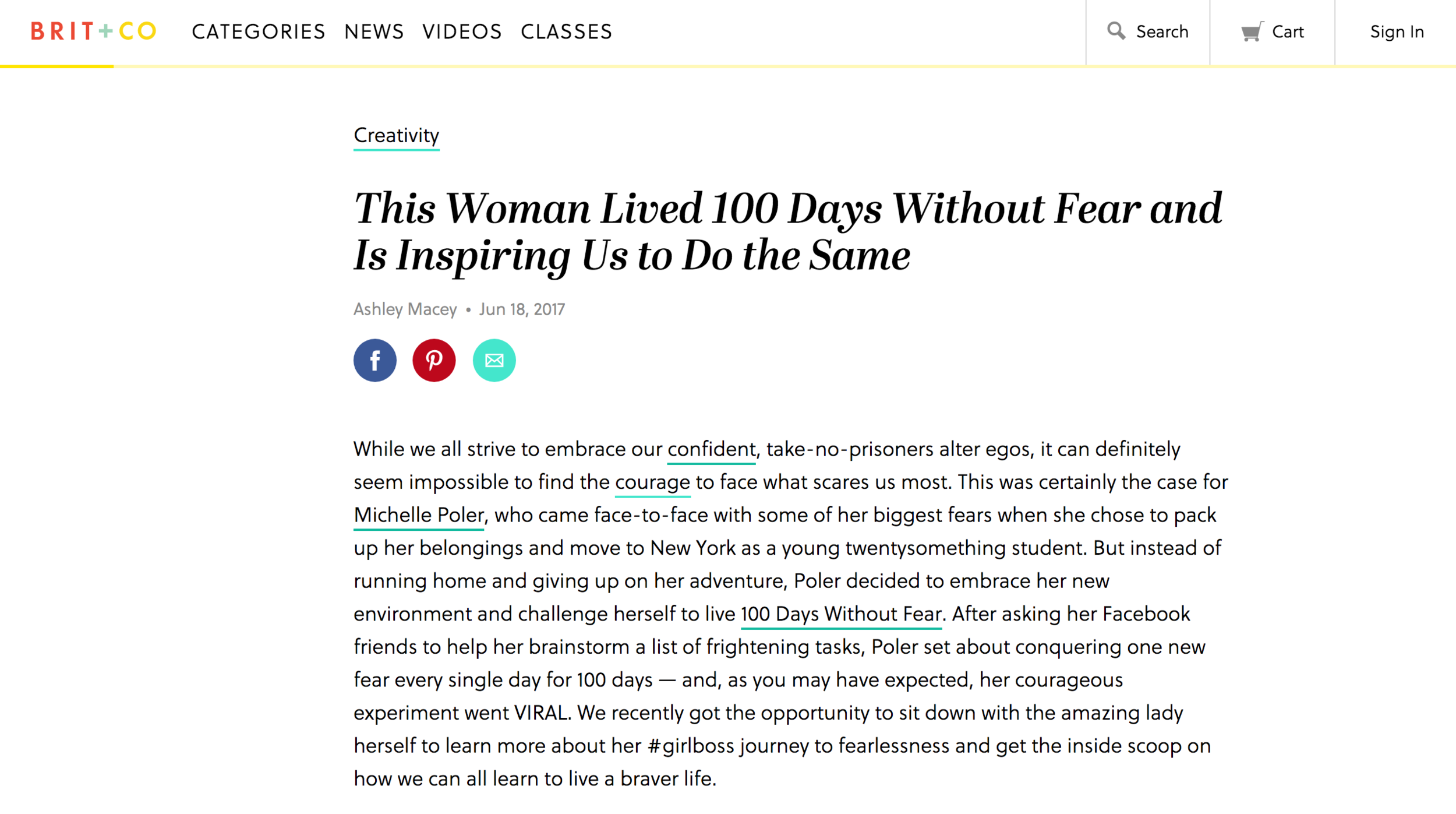Open the '100 Days Without Fear' link
The height and width of the screenshot is (814, 1456).
pyautogui.click(x=841, y=614)
